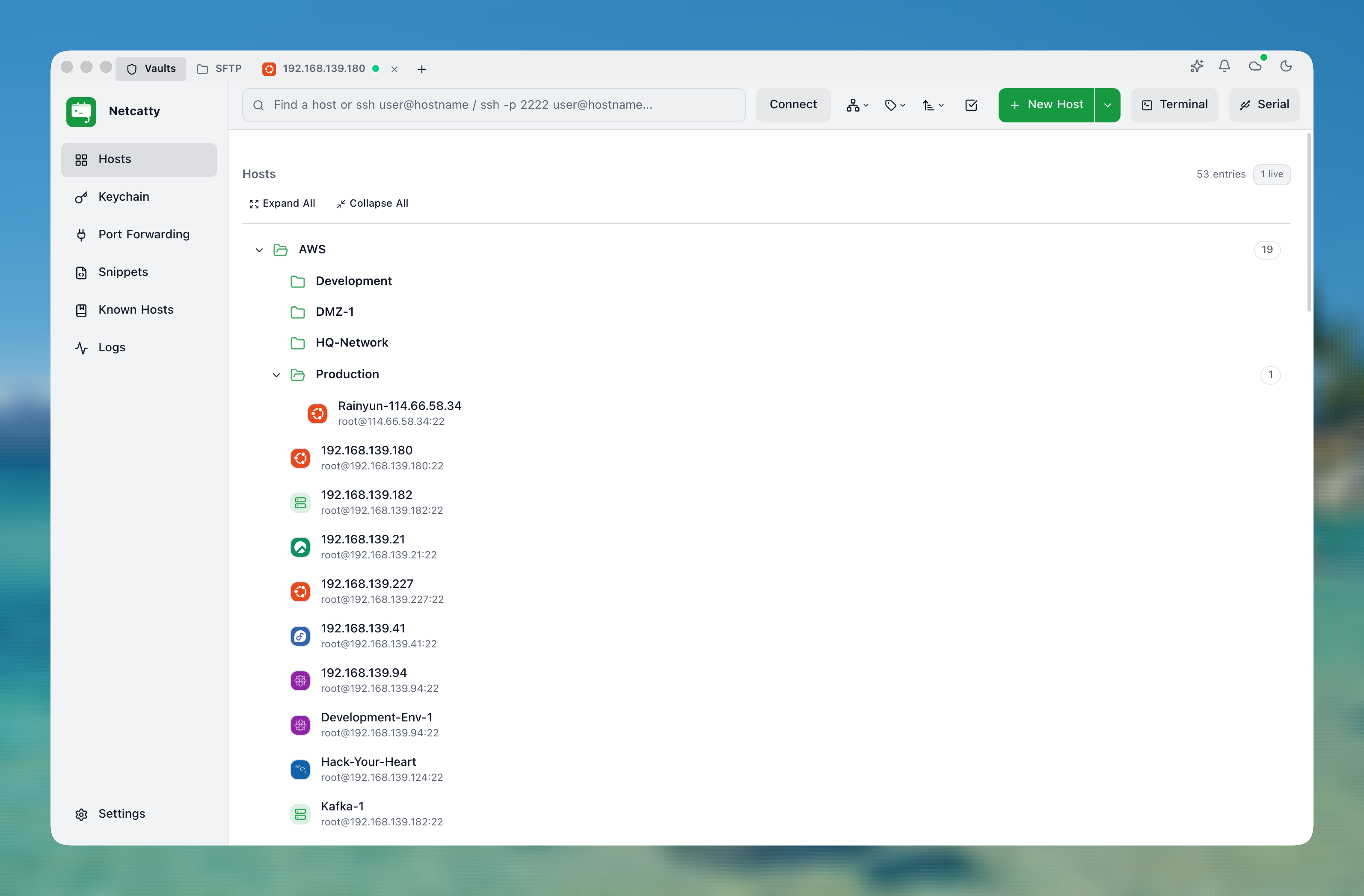
Task: Open the AI sparkles icon in title bar
Action: [x=1197, y=66]
